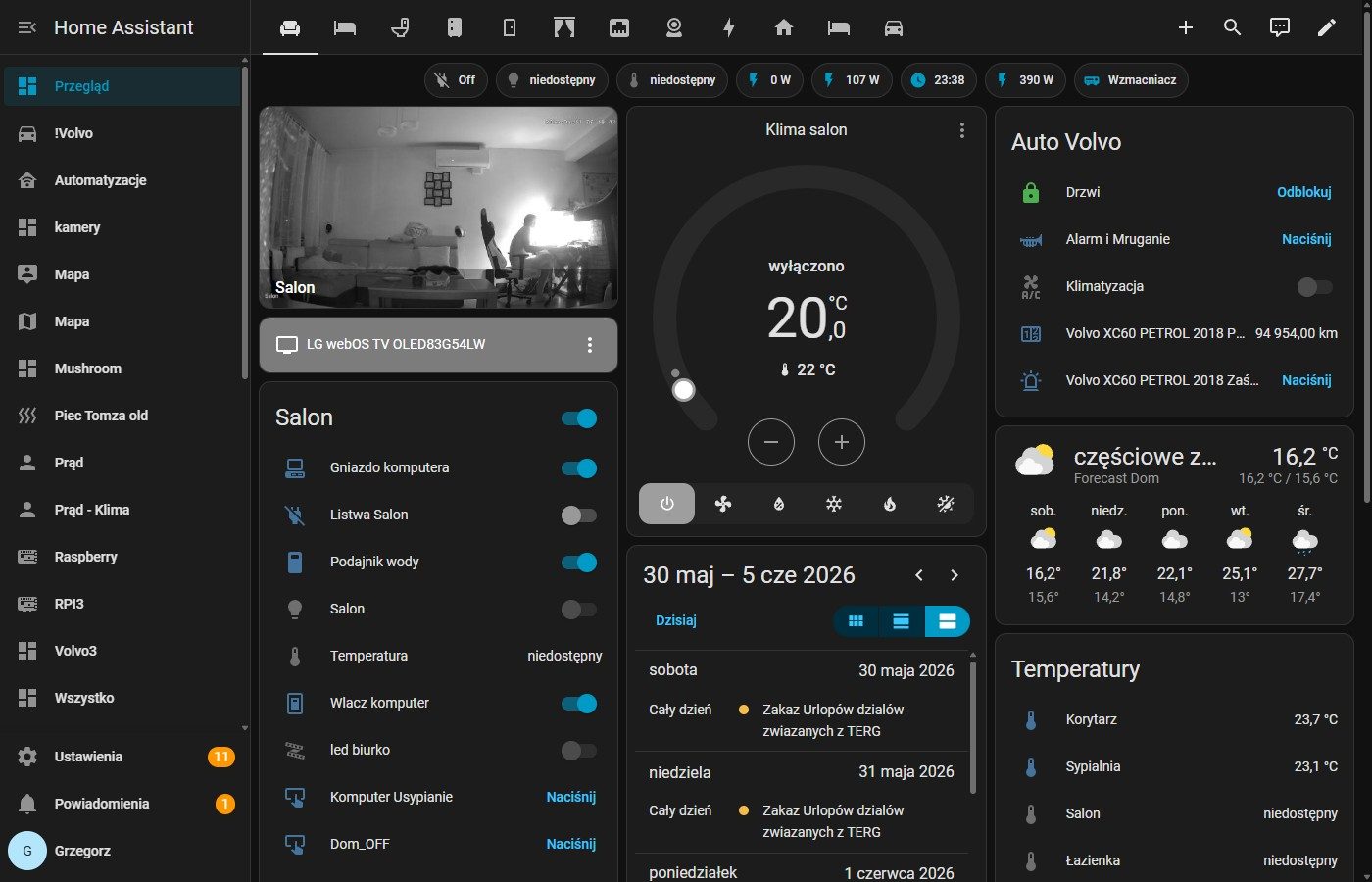Open Przegląd in the sidebar

122,86
